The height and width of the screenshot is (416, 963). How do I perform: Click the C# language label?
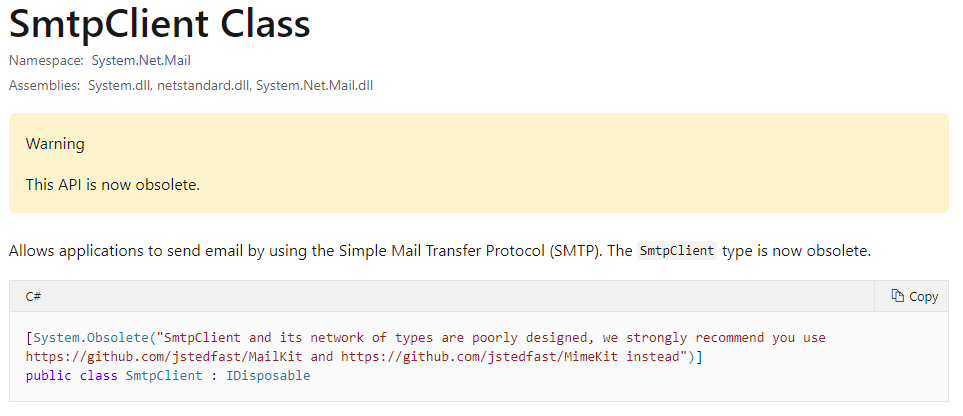33,296
